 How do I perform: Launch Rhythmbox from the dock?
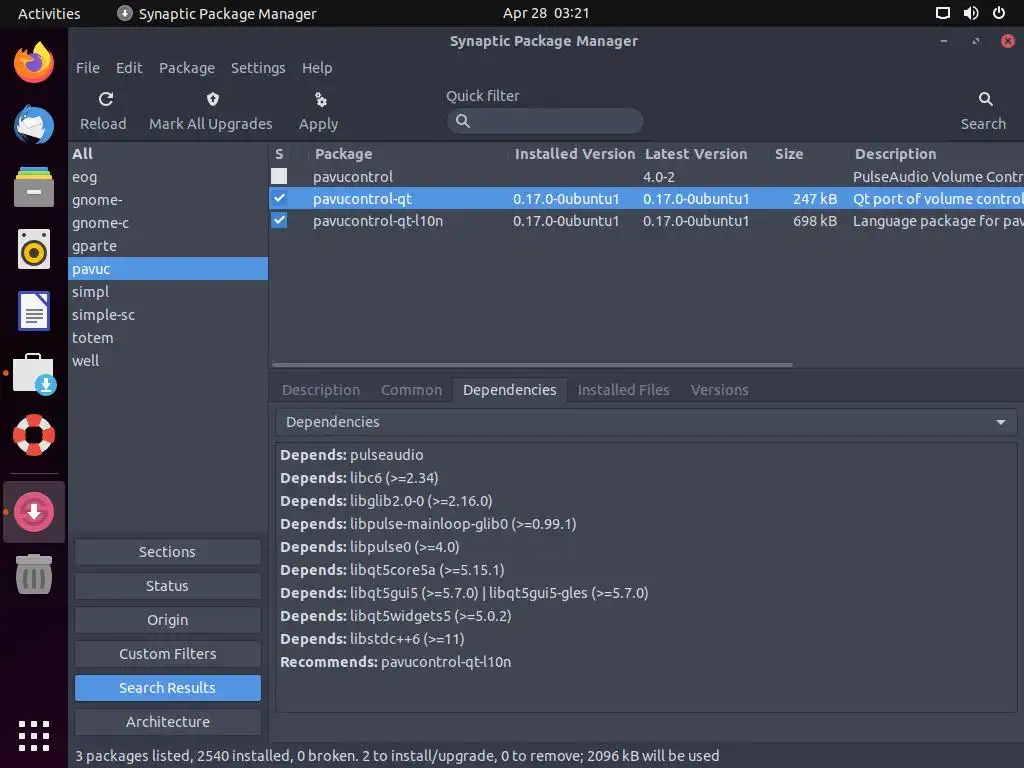click(x=34, y=249)
